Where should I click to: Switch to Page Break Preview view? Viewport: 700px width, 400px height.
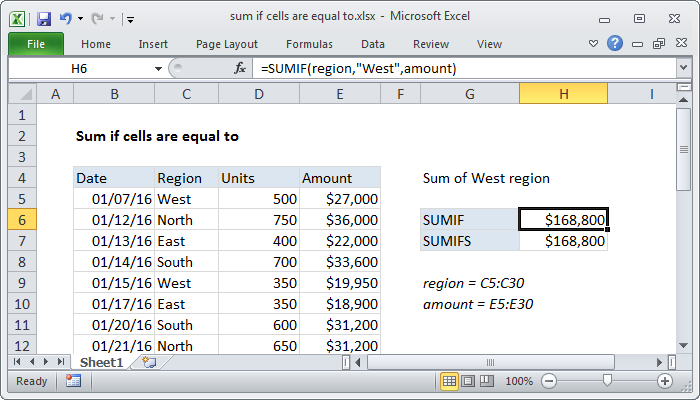(486, 381)
